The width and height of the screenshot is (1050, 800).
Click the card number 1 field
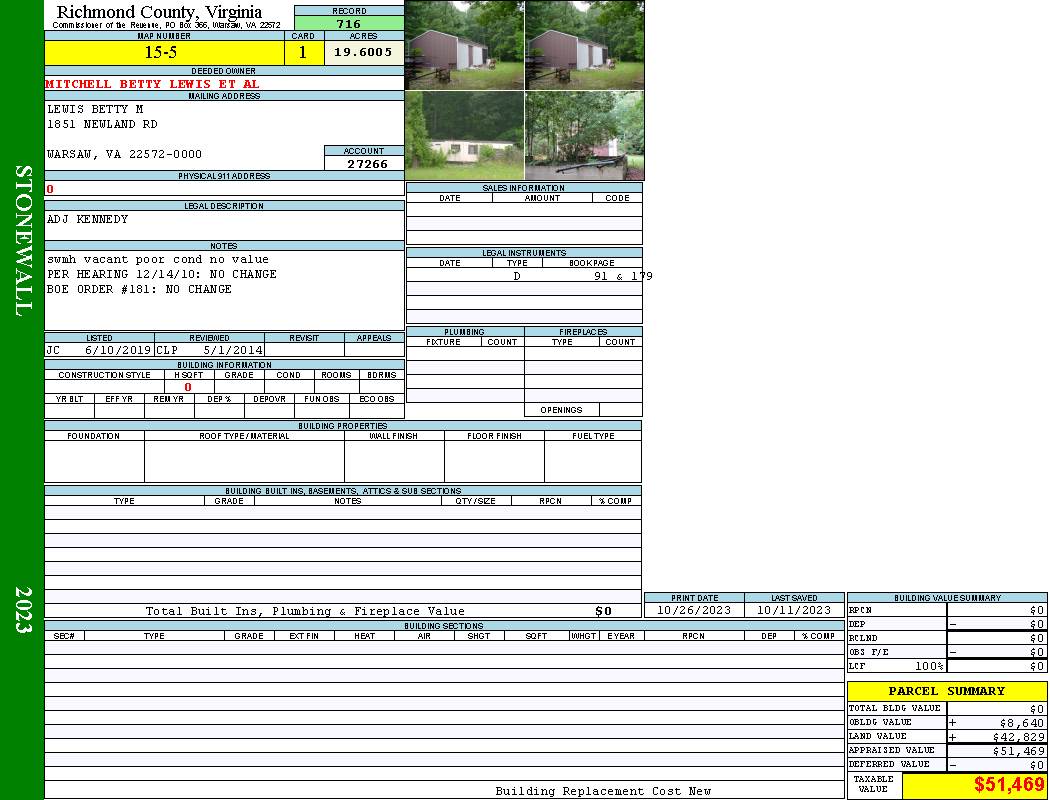303,53
